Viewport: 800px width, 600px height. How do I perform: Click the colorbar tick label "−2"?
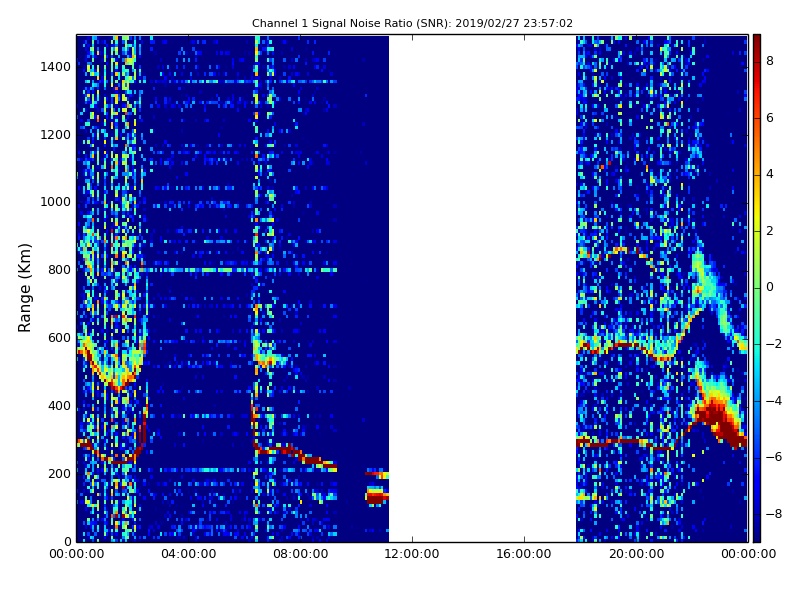773,344
